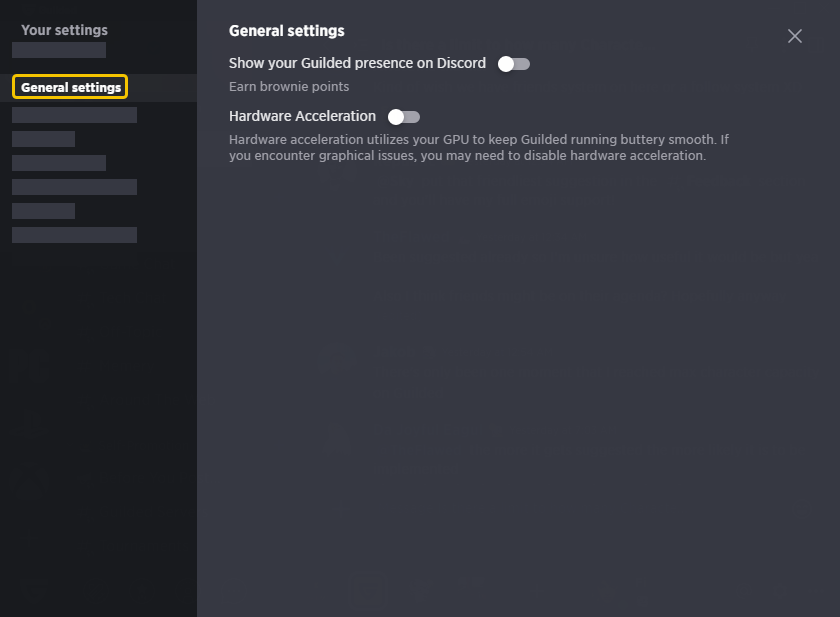Screen dimensions: 840x617
Task: Click the word "Discord" in the presence setting
Action: pyautogui.click(x=461, y=63)
